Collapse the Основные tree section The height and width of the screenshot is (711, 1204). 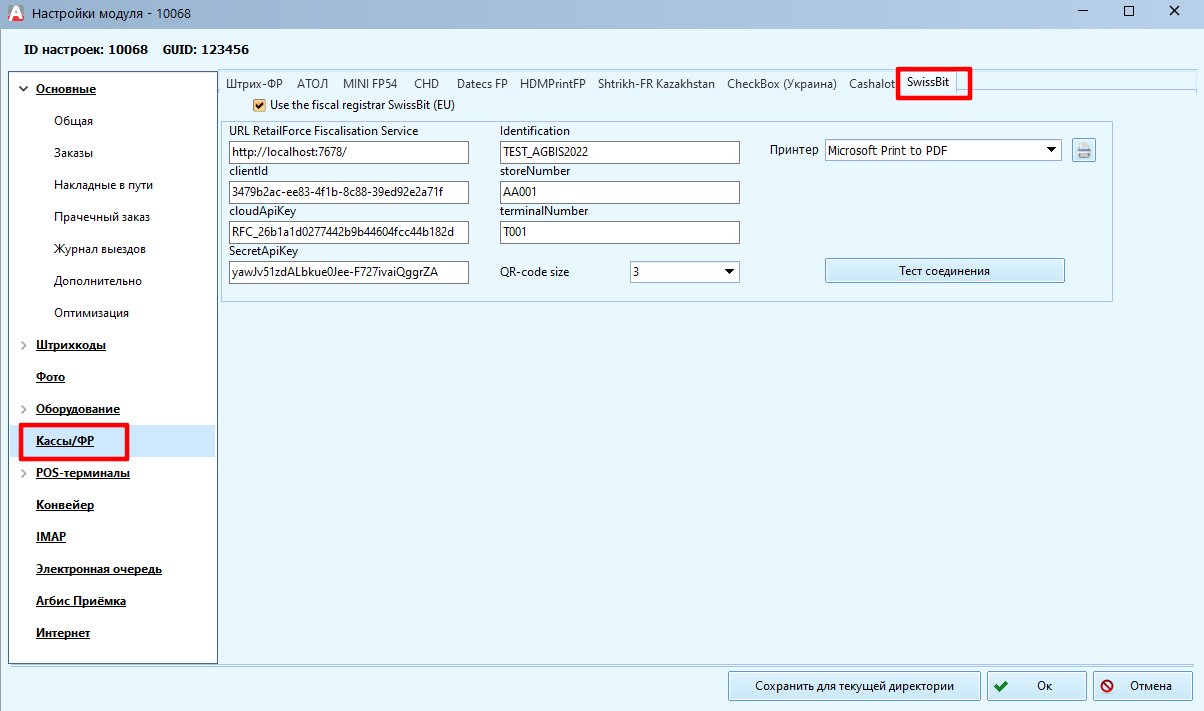[x=23, y=89]
